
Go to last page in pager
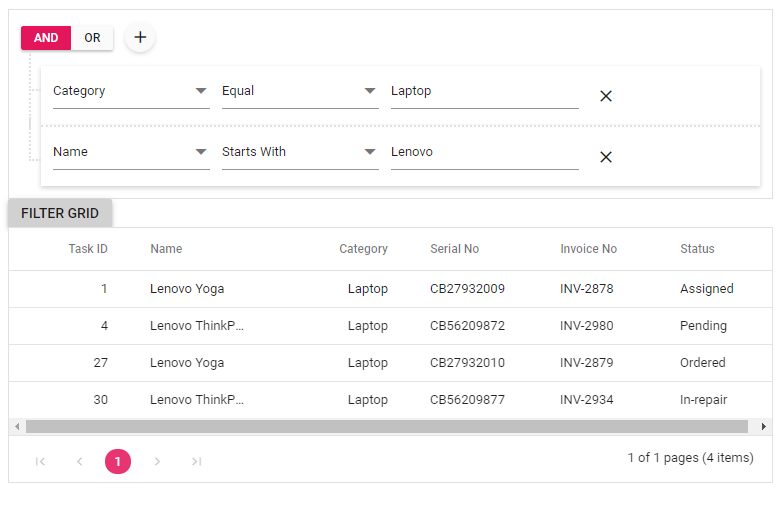[196, 461]
